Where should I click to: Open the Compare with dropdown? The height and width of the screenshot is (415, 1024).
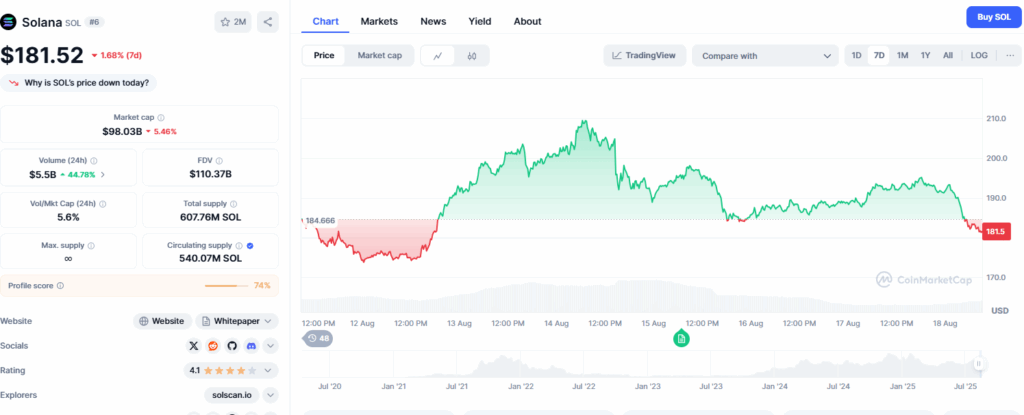coord(765,56)
